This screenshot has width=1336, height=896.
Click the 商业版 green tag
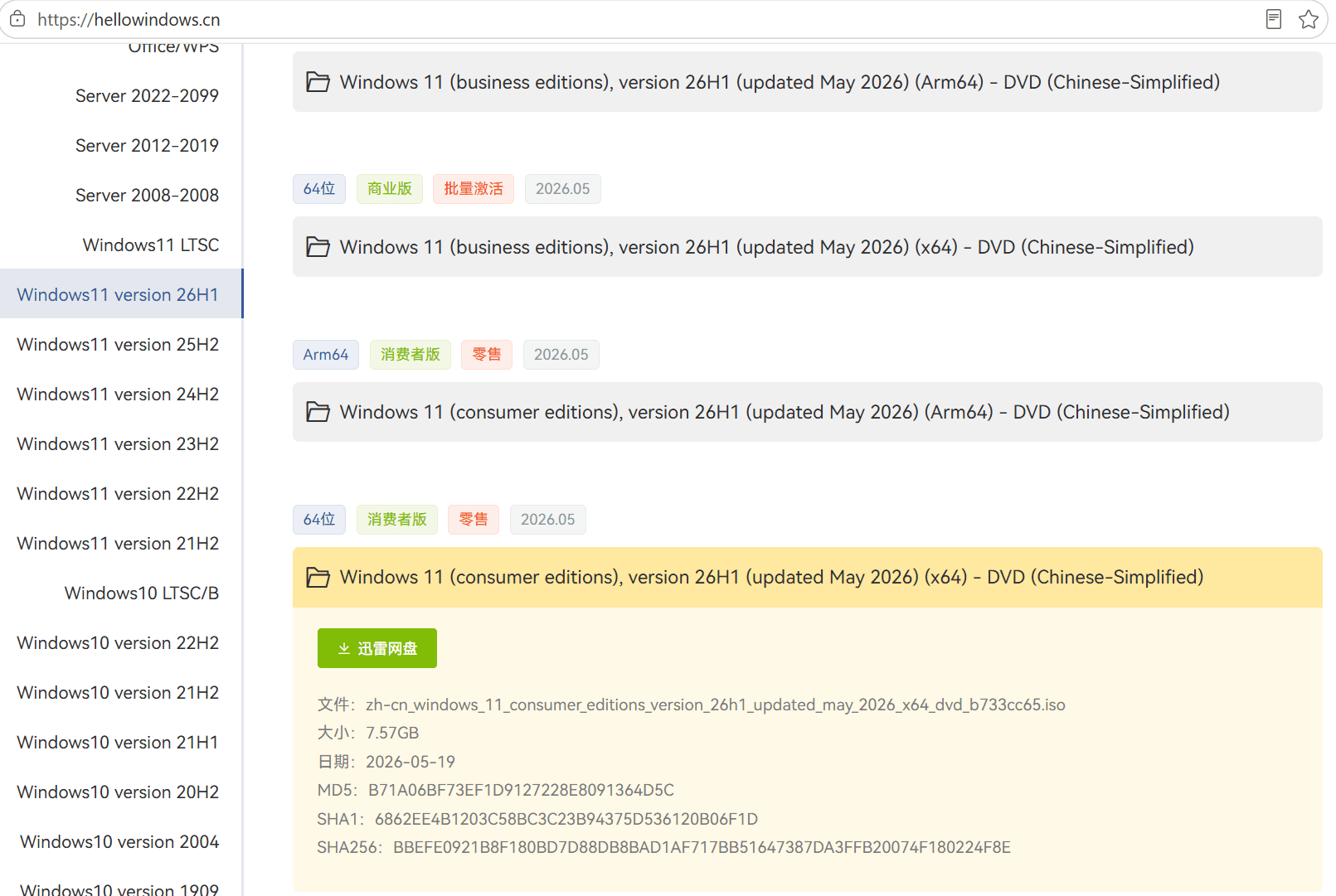(x=390, y=189)
